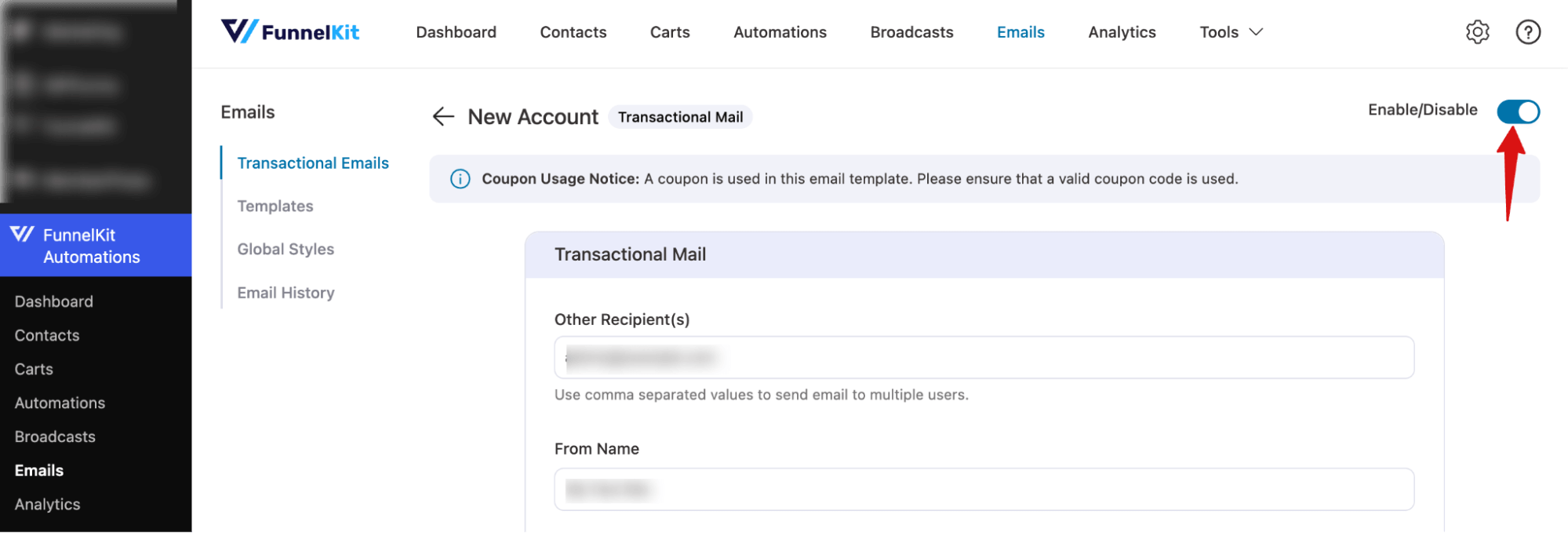
Task: Click the comma separated values hint text
Action: (761, 395)
